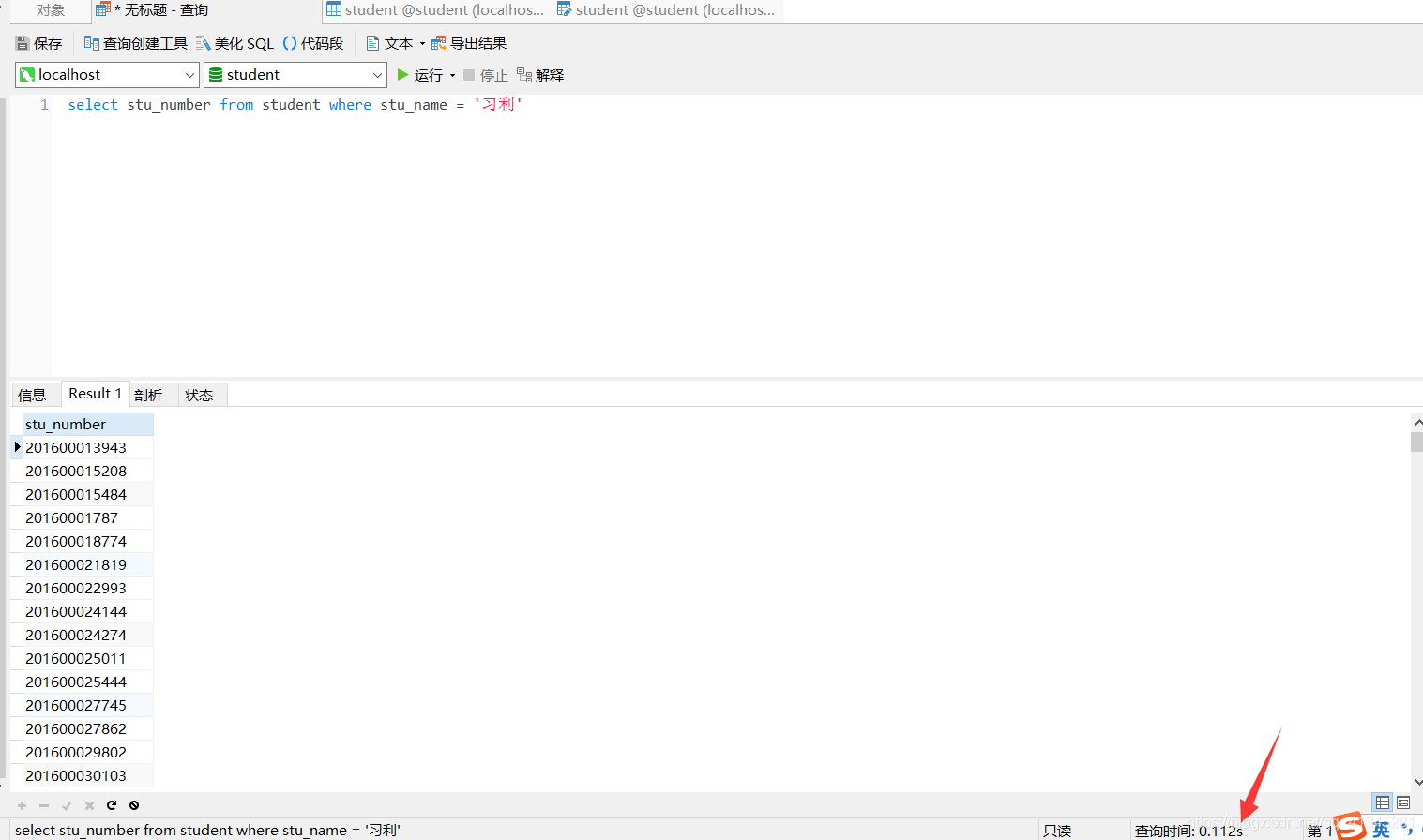Explain the query with 解释
Image resolution: width=1423 pixels, height=840 pixels.
[540, 75]
